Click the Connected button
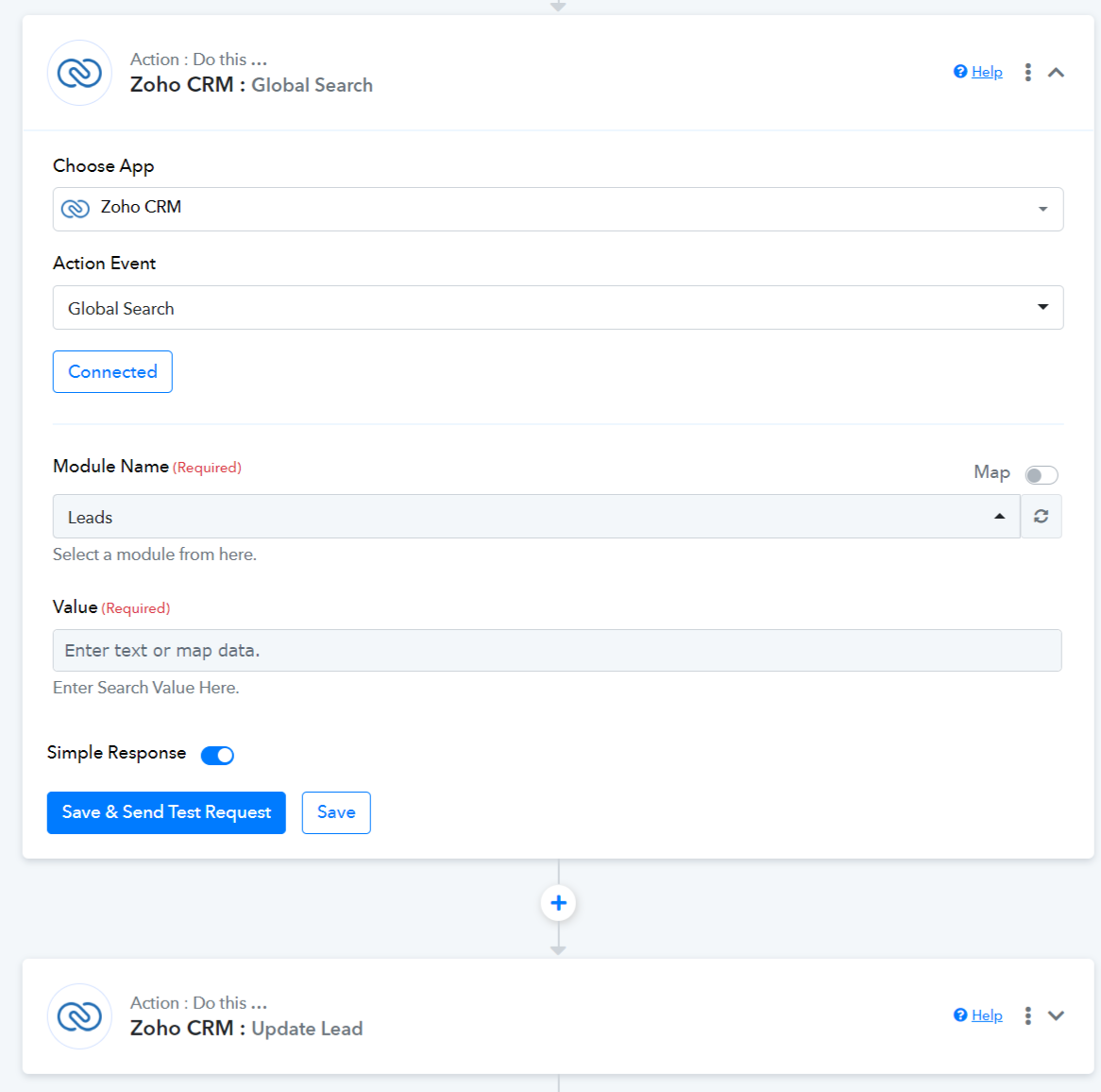Image resolution: width=1101 pixels, height=1092 pixels. [x=112, y=371]
